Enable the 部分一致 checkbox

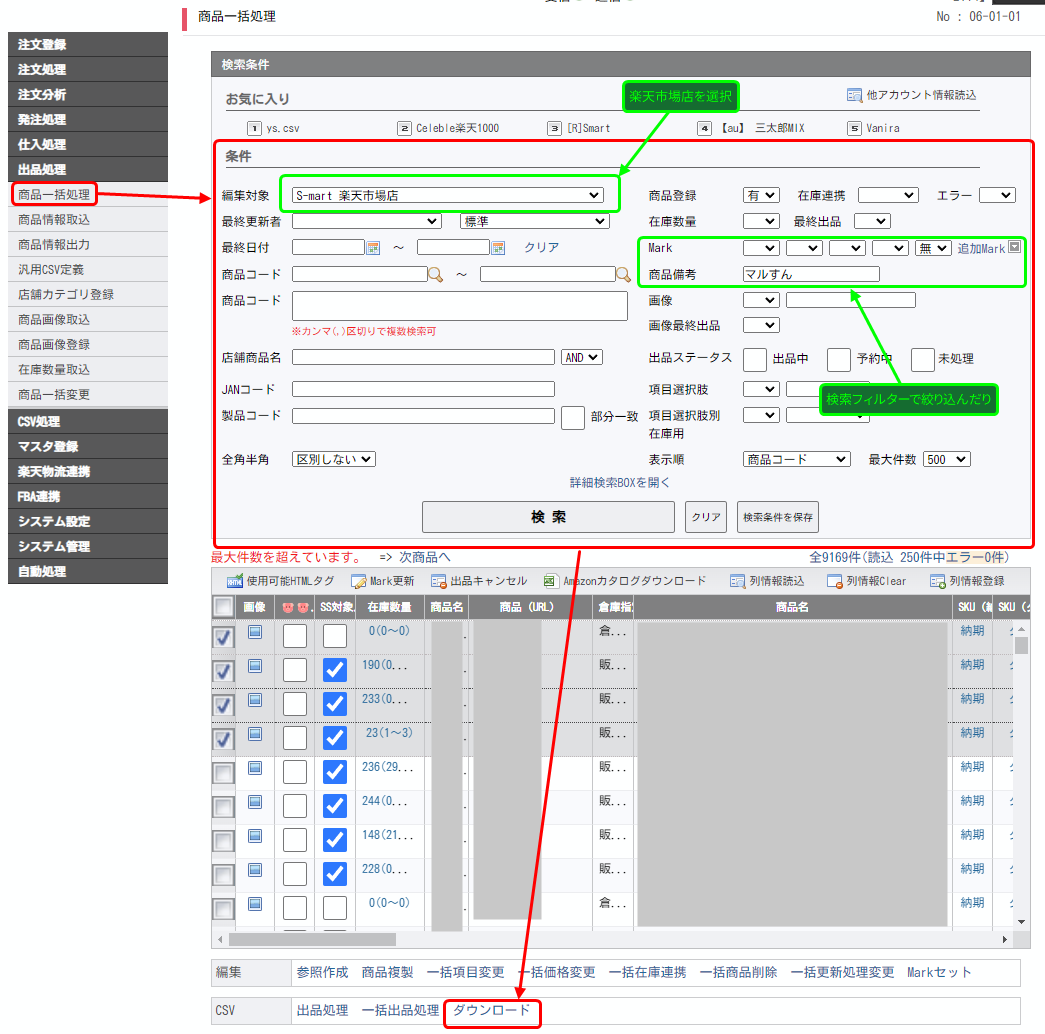point(573,417)
